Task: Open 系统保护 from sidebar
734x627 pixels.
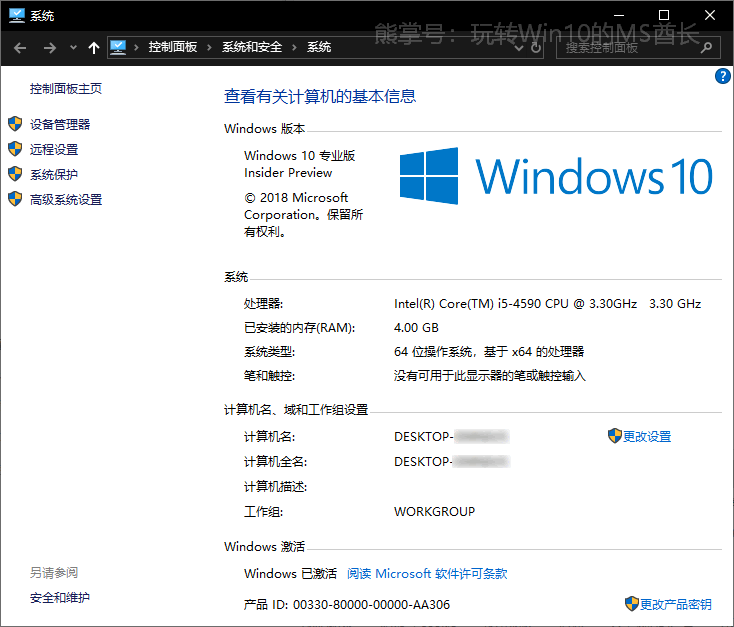Action: [x=54, y=175]
